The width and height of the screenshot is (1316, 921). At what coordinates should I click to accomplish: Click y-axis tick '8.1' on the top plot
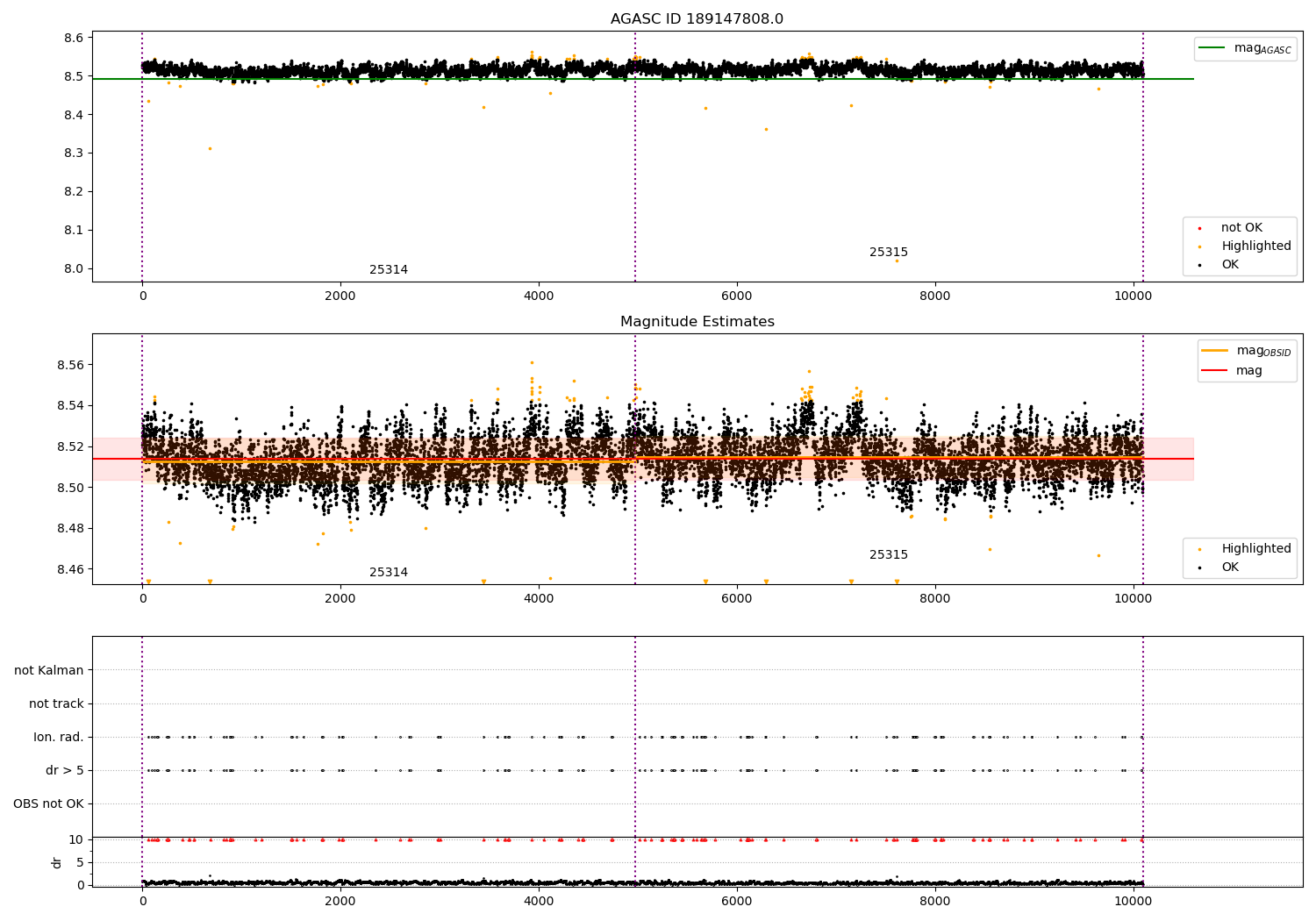[74, 231]
